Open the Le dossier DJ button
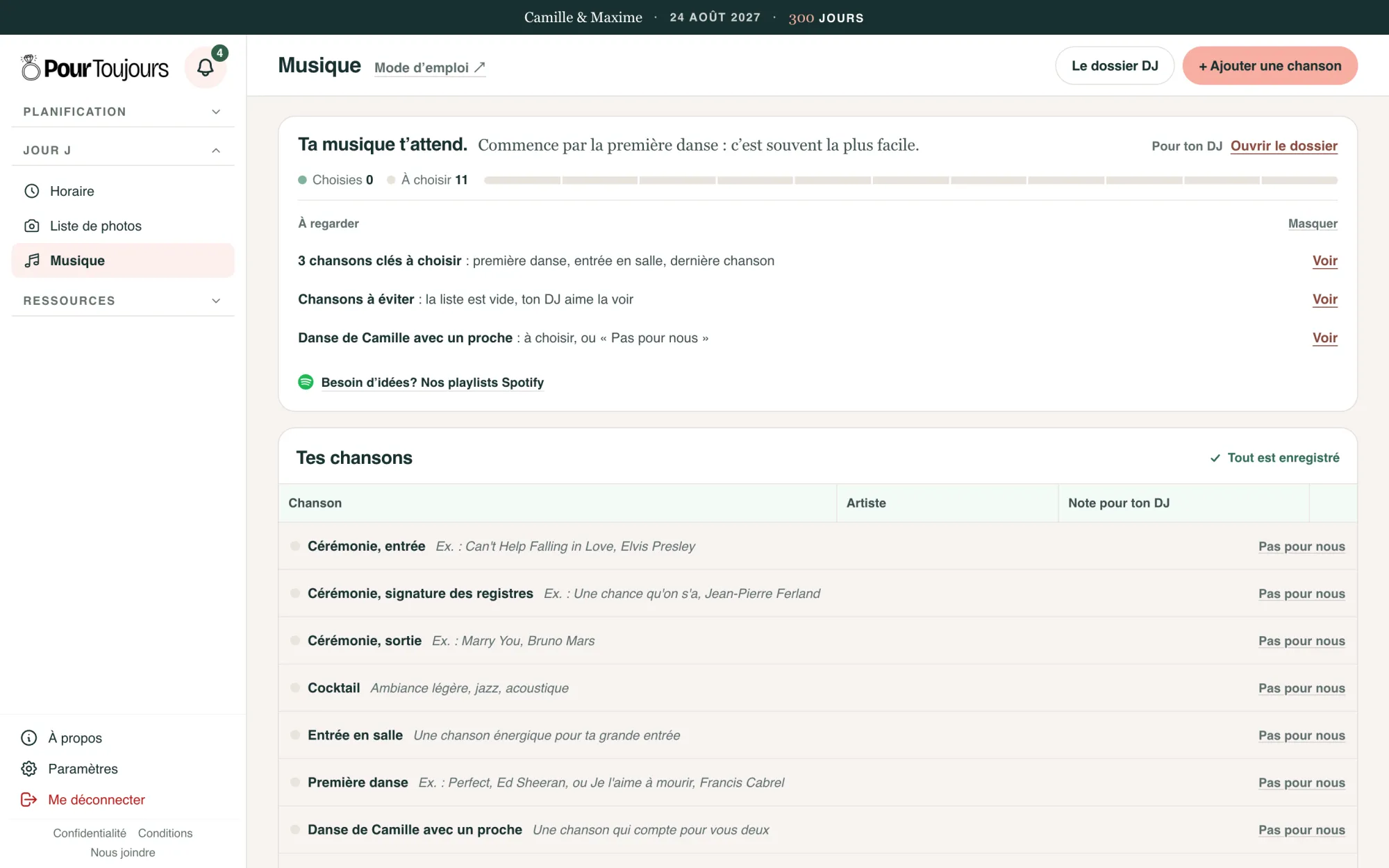 click(1115, 66)
